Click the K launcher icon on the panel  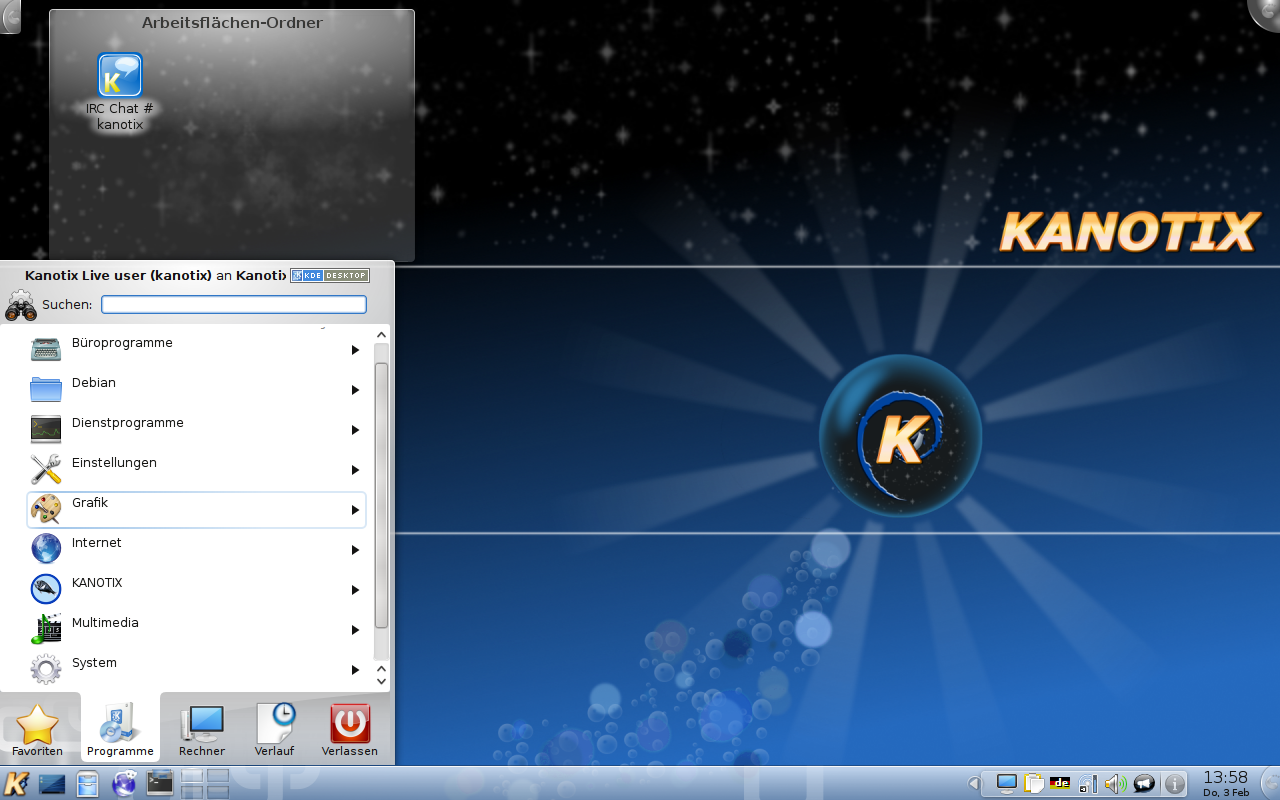pyautogui.click(x=17, y=784)
